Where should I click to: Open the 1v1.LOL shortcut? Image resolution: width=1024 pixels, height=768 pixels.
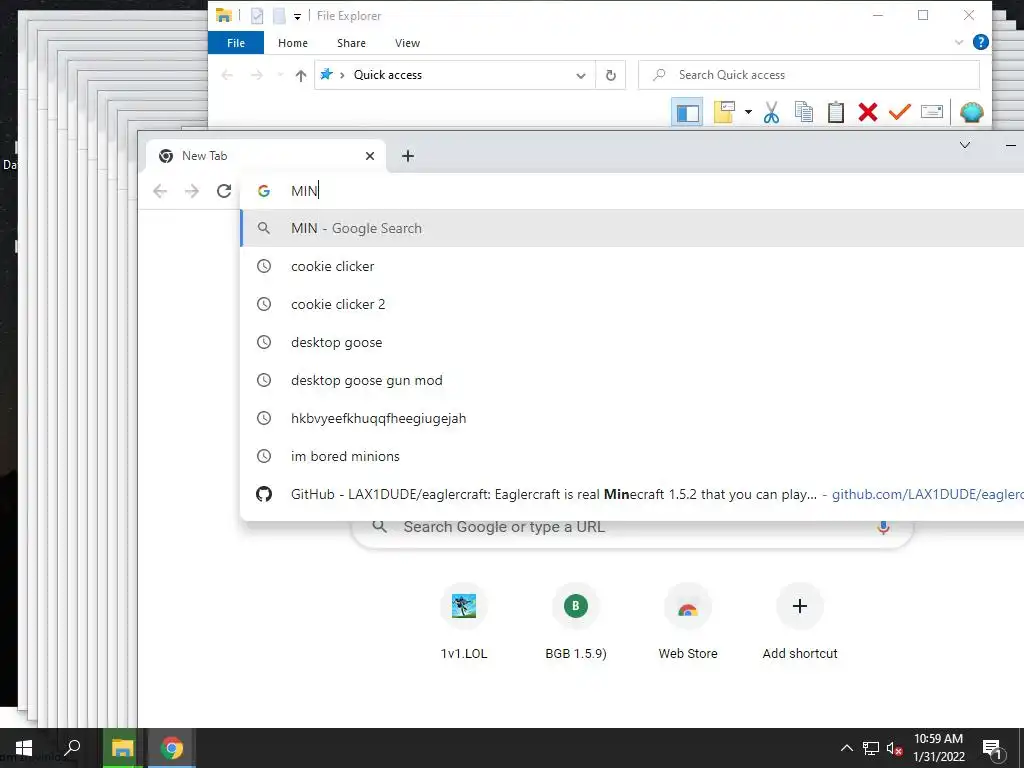pyautogui.click(x=464, y=620)
